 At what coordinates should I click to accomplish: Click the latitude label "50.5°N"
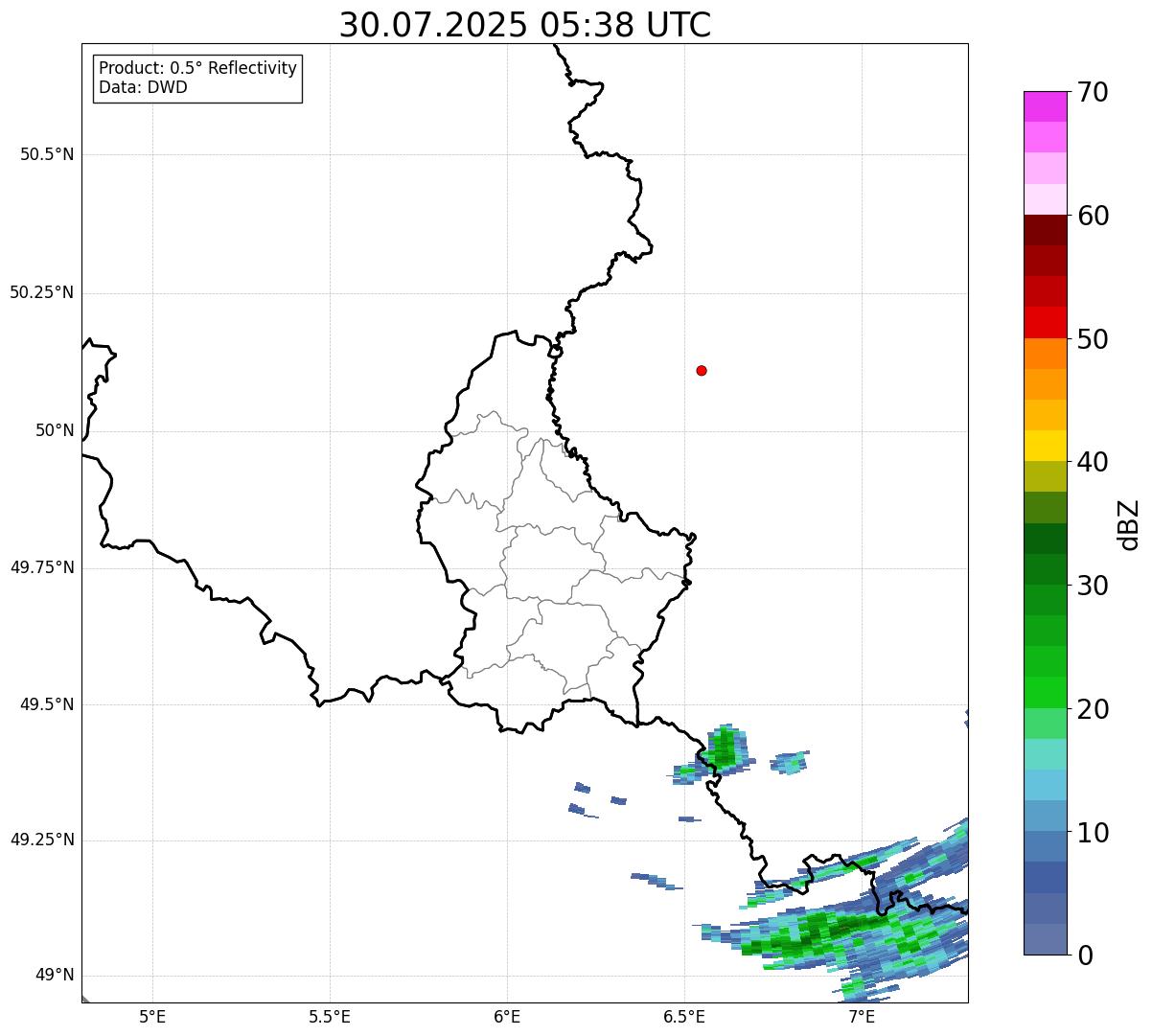point(47,154)
